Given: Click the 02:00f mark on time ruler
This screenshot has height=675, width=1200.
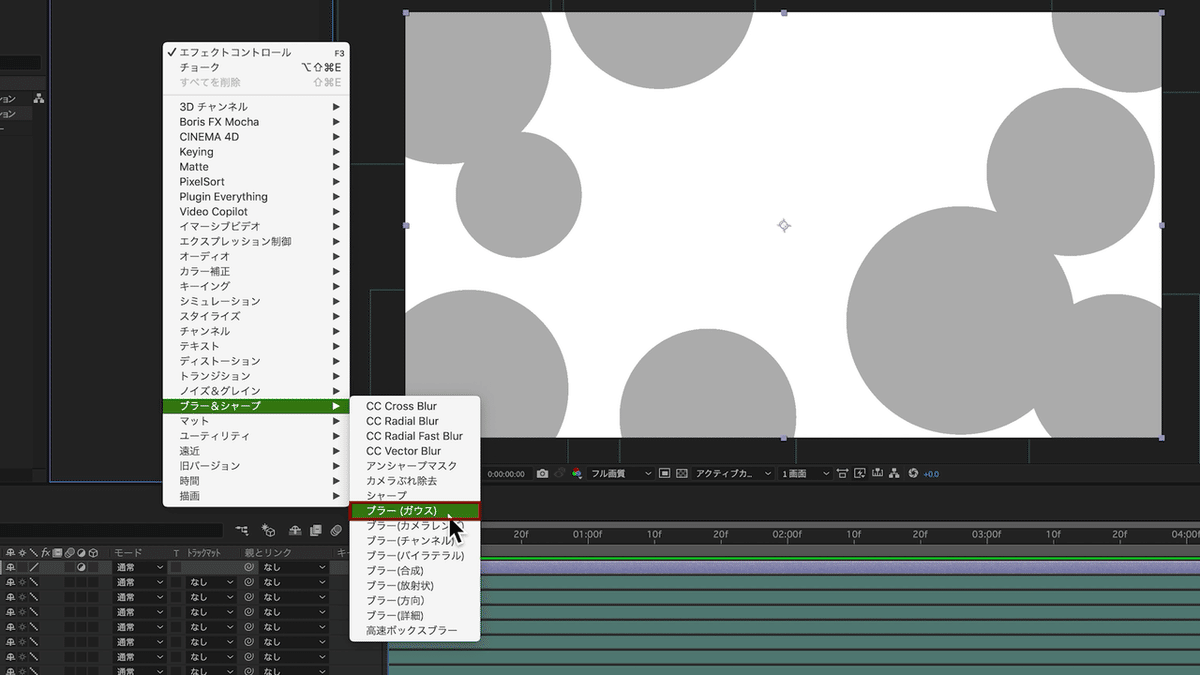Looking at the screenshot, I should point(787,535).
